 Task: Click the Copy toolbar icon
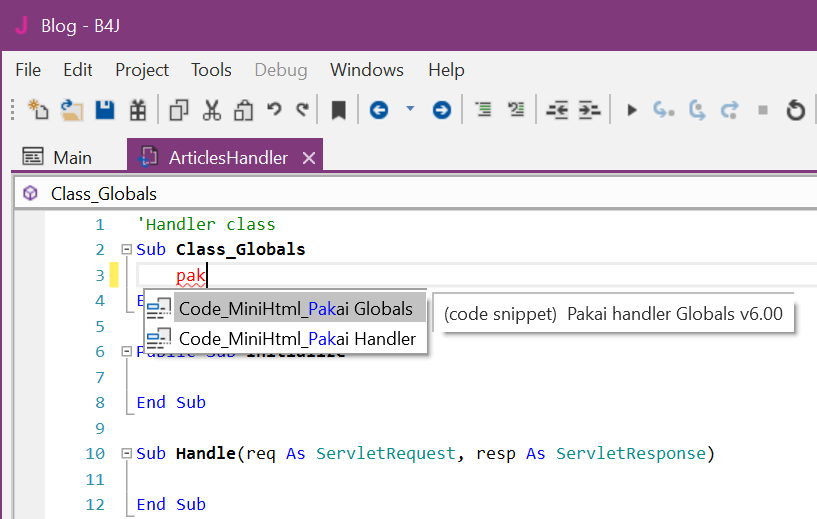point(179,110)
